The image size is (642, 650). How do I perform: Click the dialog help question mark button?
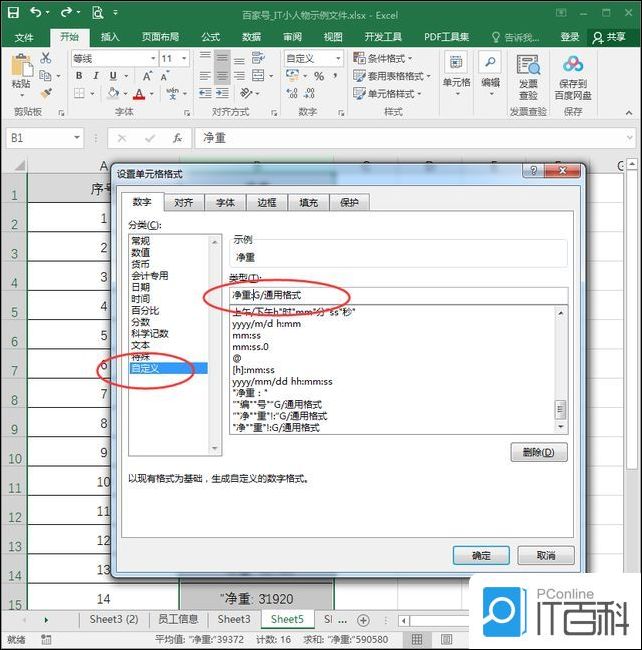coord(534,170)
